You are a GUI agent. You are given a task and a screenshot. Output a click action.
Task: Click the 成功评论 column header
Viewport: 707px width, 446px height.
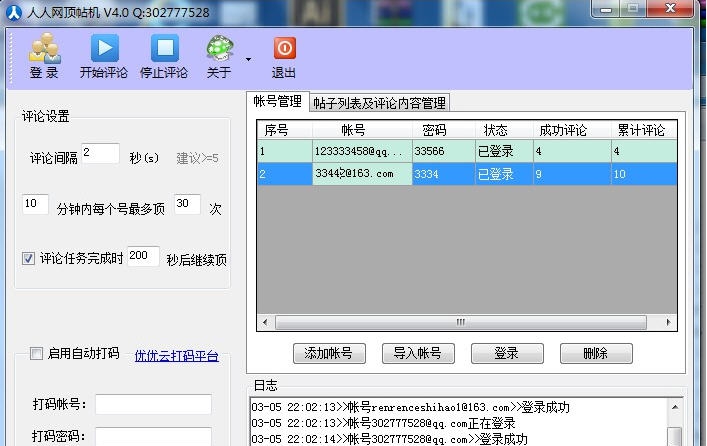[572, 130]
